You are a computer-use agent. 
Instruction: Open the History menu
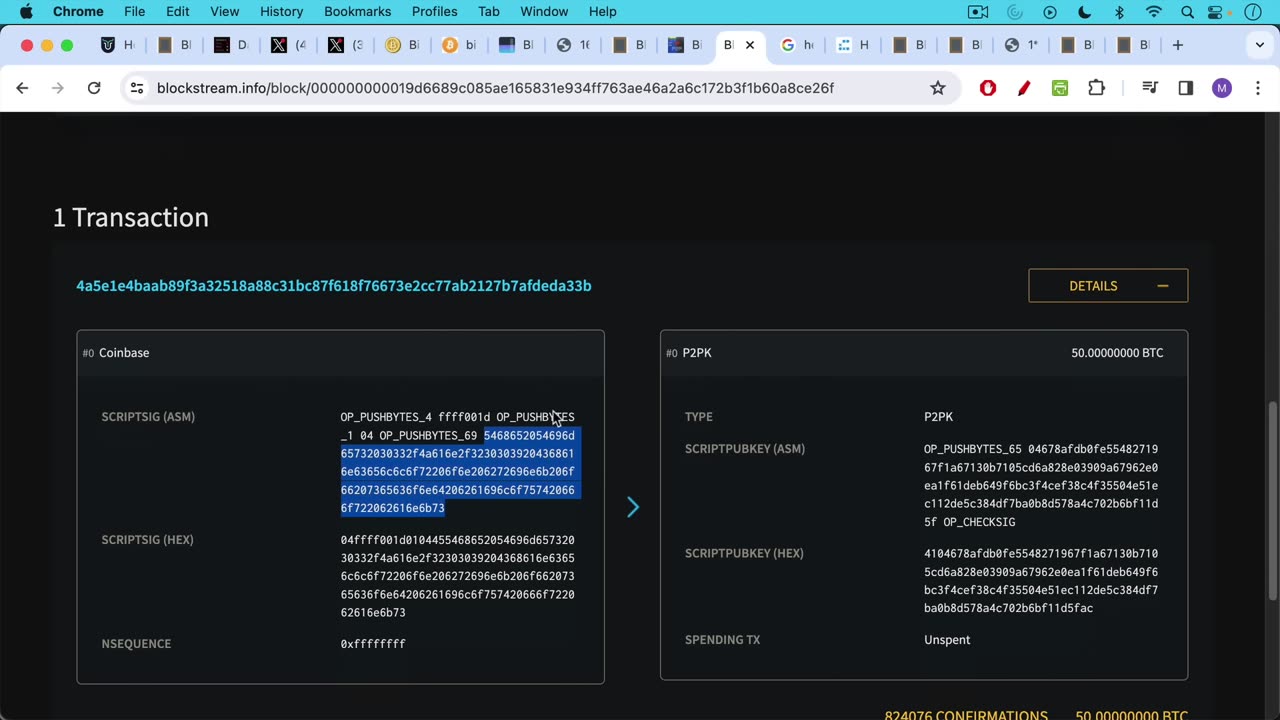[281, 11]
